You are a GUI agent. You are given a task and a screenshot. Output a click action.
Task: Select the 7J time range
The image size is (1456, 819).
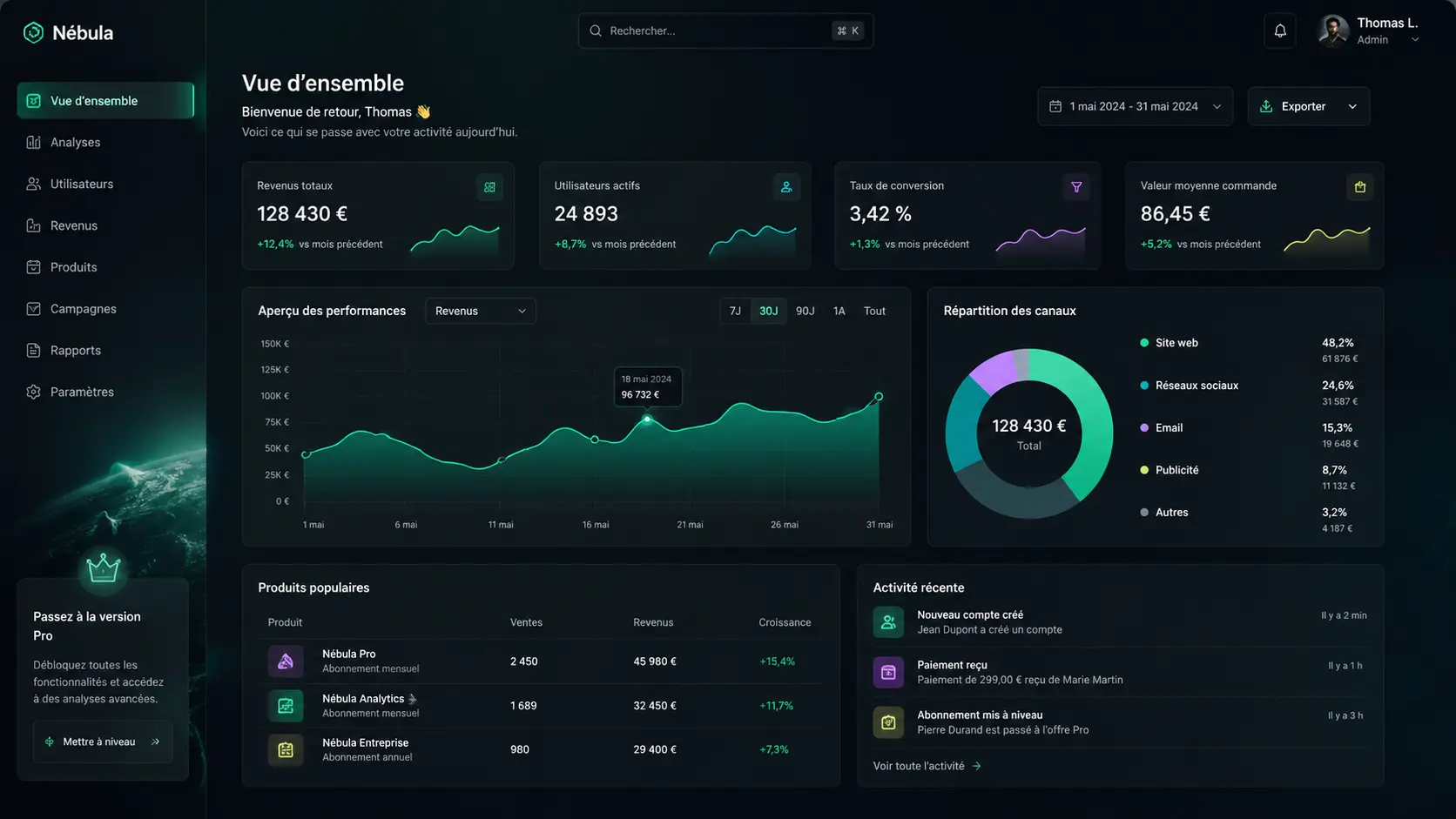click(x=735, y=311)
